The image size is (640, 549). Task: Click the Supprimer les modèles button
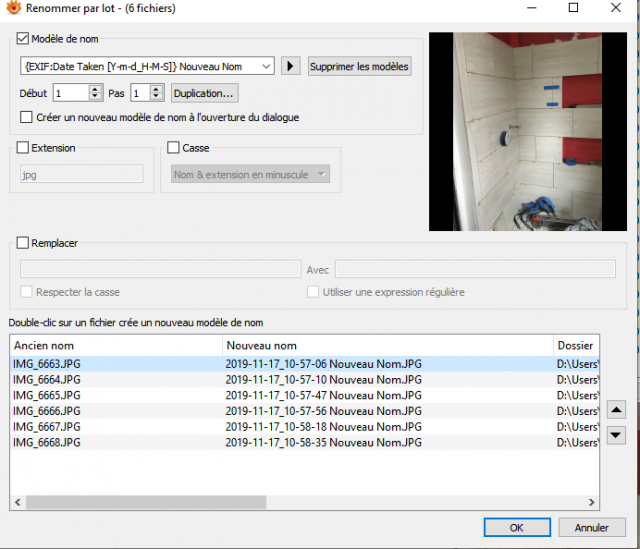click(x=359, y=66)
